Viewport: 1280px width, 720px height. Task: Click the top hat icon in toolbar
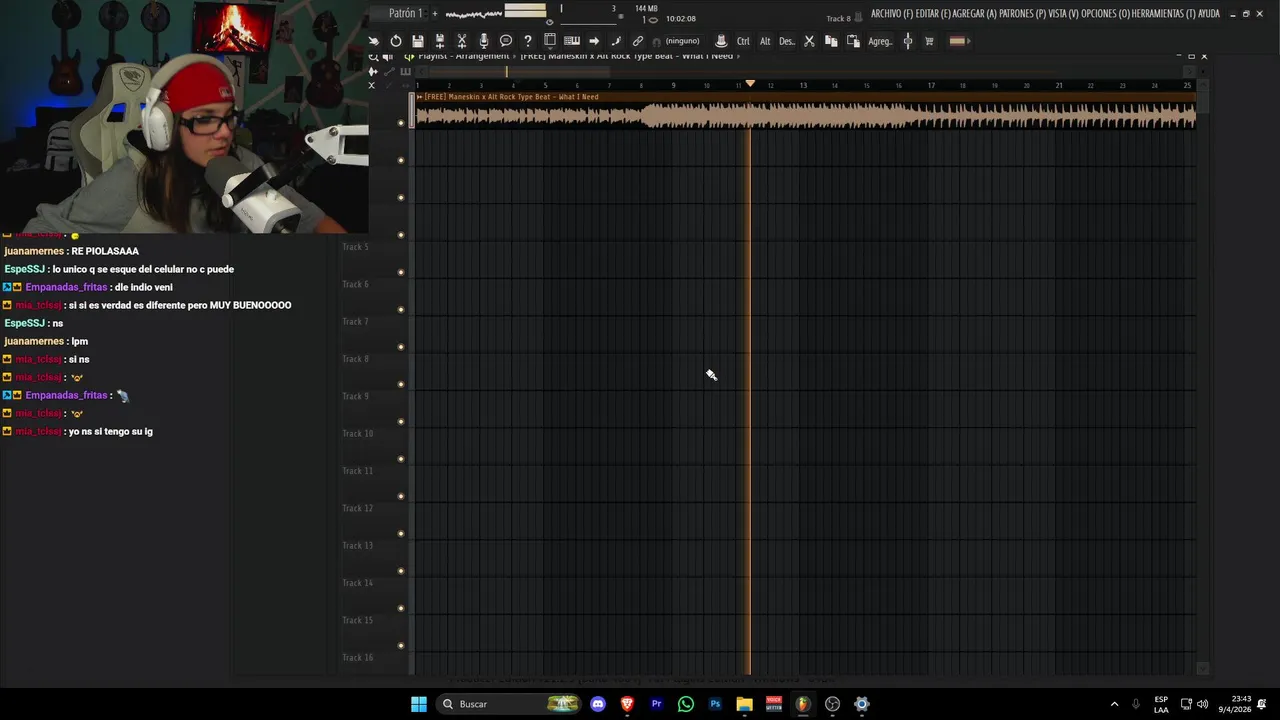click(x=721, y=41)
